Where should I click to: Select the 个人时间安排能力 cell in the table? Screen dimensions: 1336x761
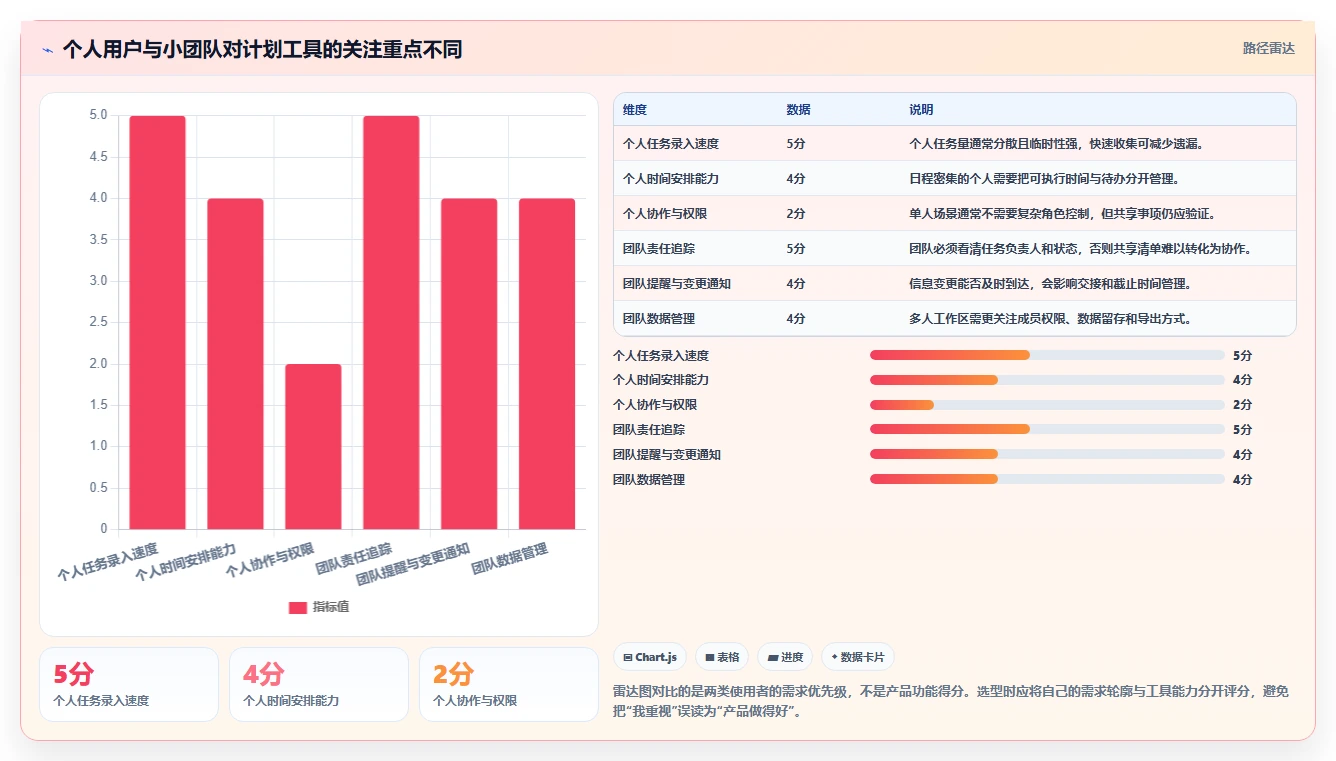(671, 179)
